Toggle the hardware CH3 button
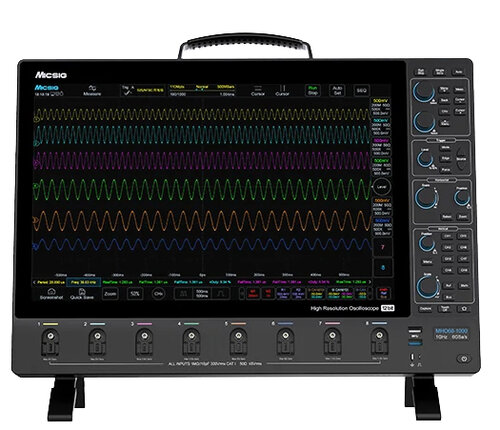The height and width of the screenshot is (430, 500). (x=447, y=259)
